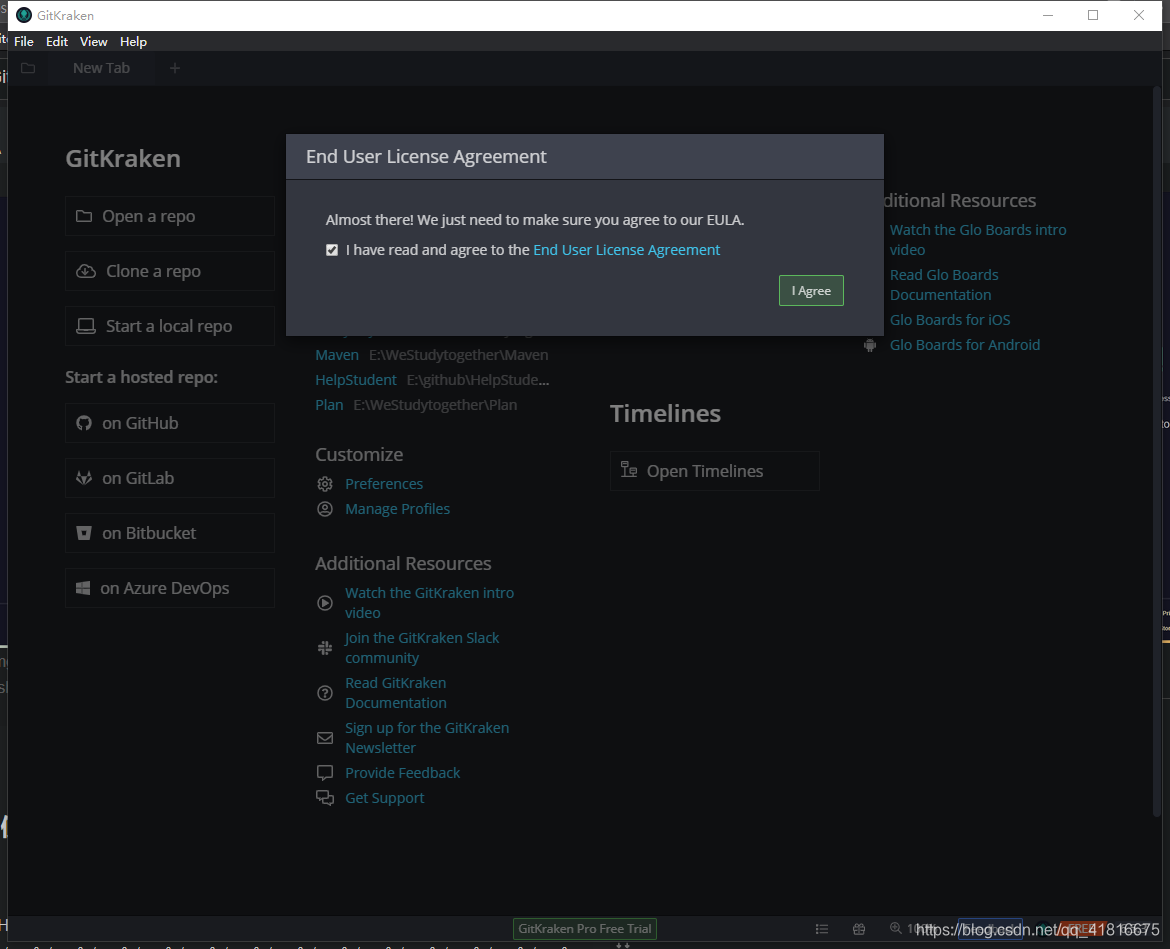The width and height of the screenshot is (1170, 949).
Task: Select the New Tab tab
Action: pyautogui.click(x=101, y=68)
